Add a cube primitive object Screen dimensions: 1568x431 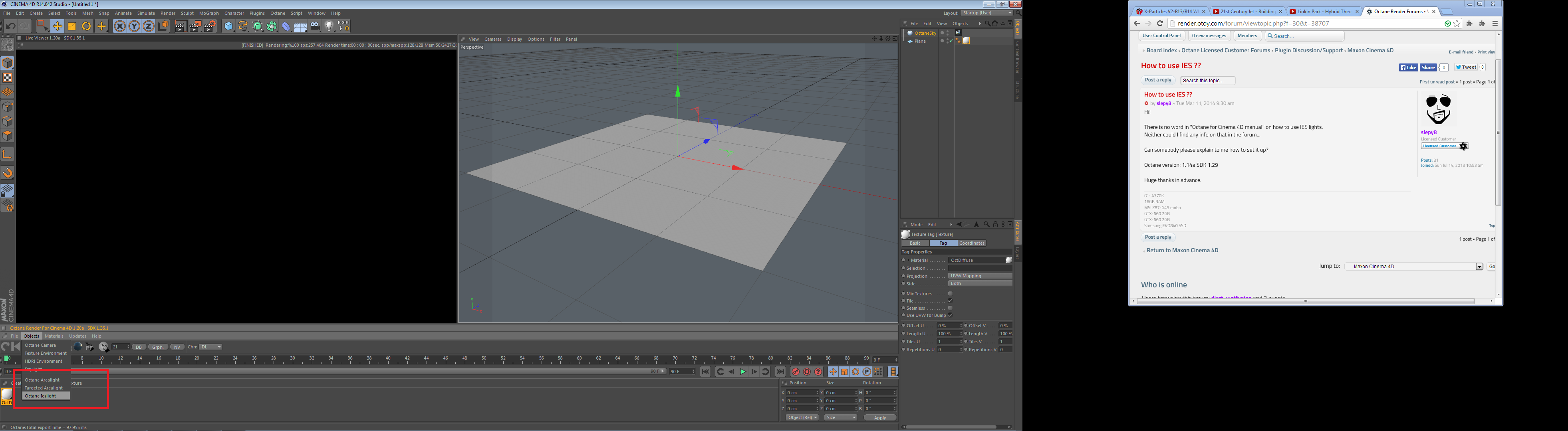click(228, 26)
